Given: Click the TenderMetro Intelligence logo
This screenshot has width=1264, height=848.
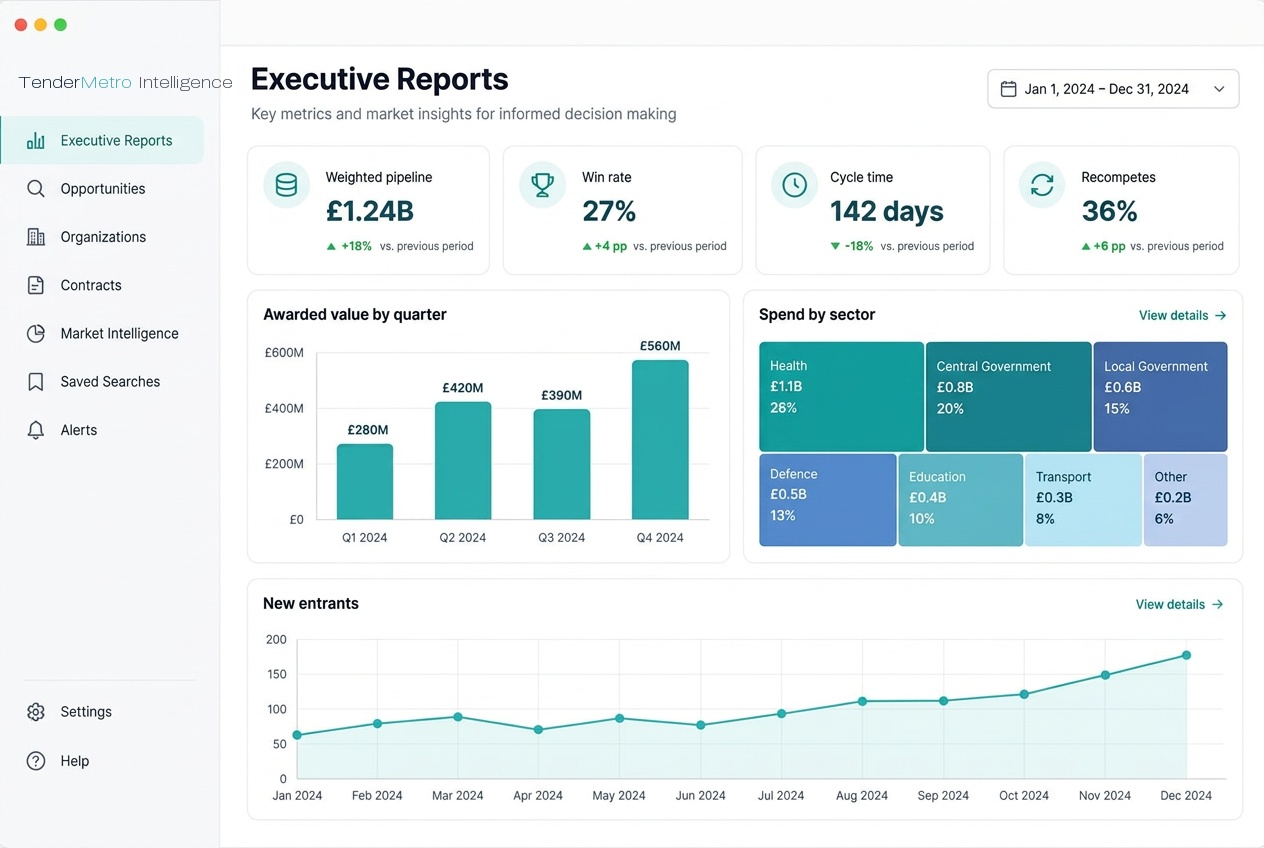Looking at the screenshot, I should [x=125, y=83].
